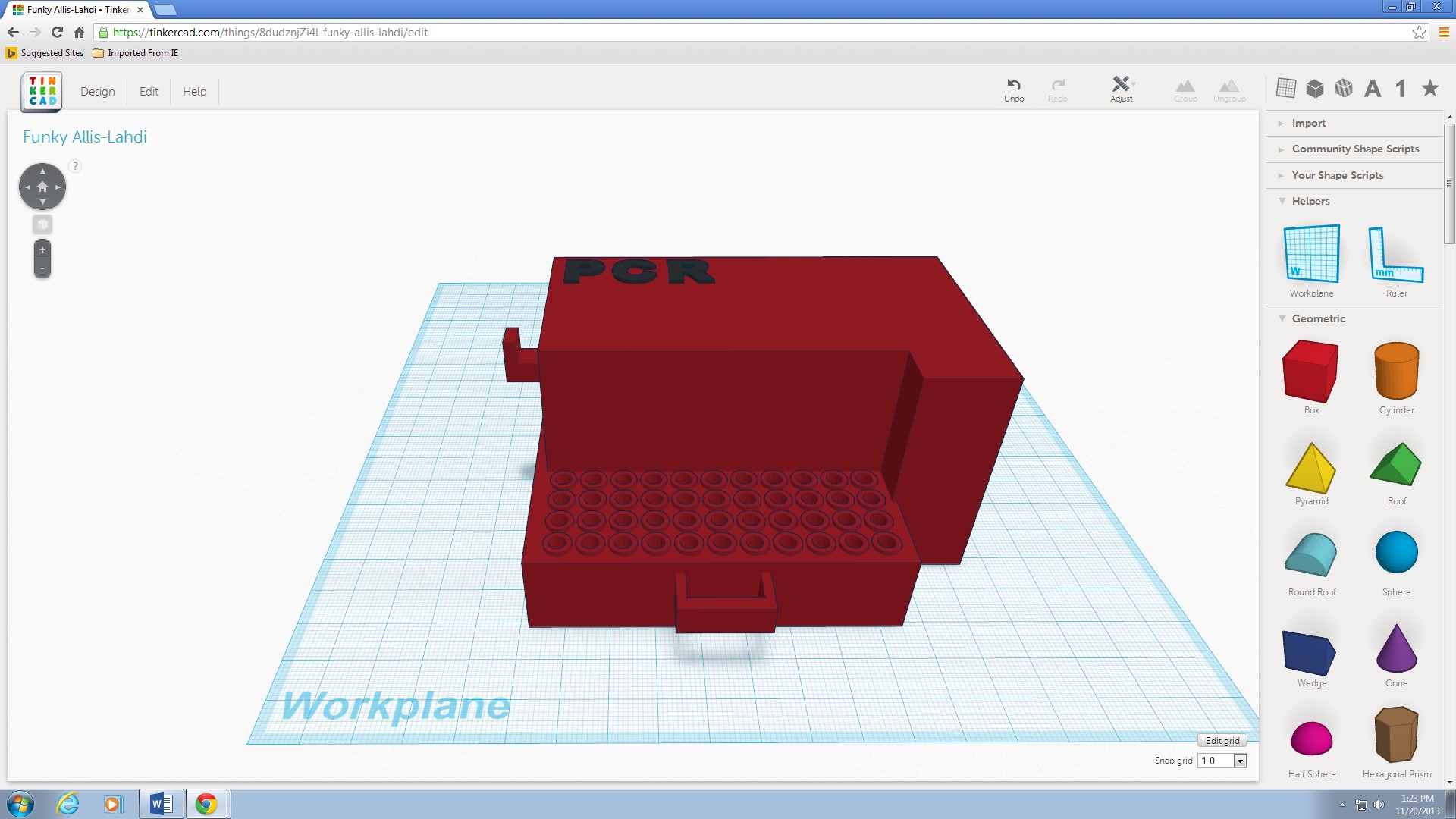The image size is (1456, 819).
Task: Open the Design menu
Action: coord(98,91)
